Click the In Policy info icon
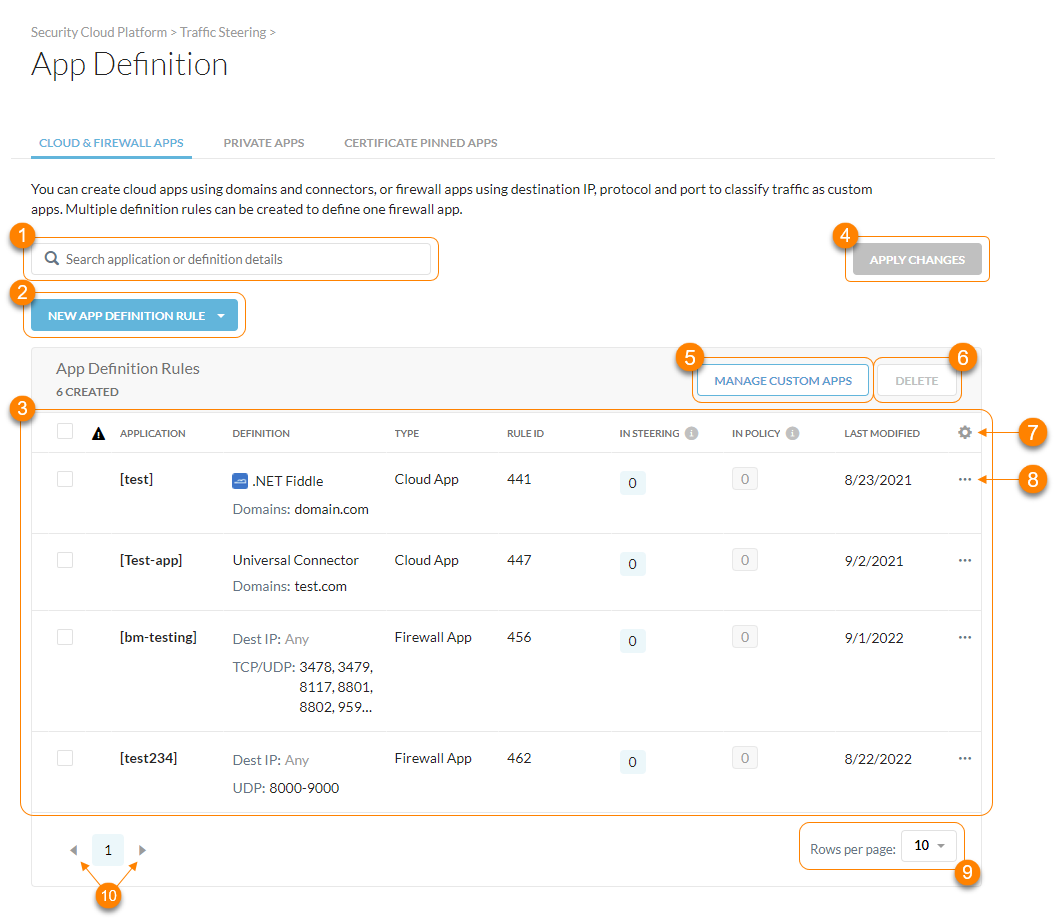Screen dimensions: 1054x919 pos(793,434)
